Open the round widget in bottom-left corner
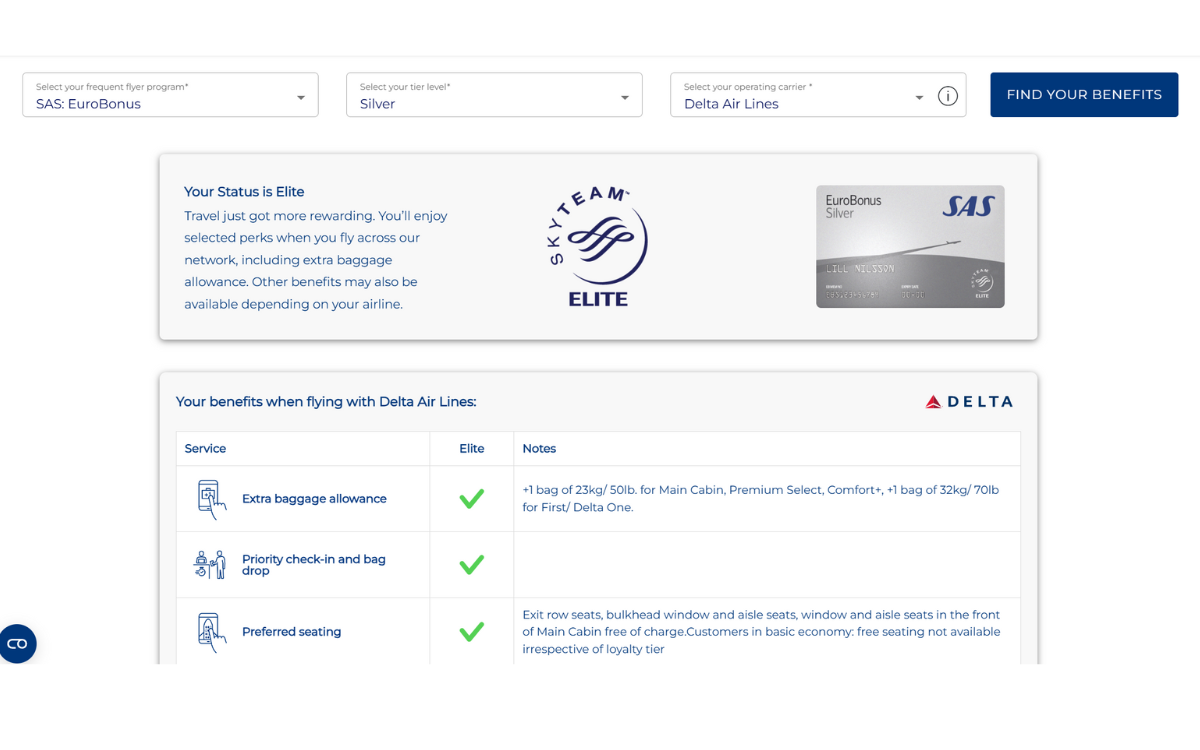The image size is (1200, 750). coord(18,644)
